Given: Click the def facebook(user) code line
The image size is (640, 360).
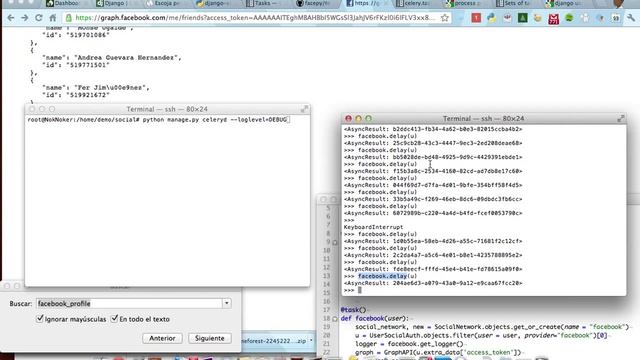Looking at the screenshot, I should tap(374, 318).
